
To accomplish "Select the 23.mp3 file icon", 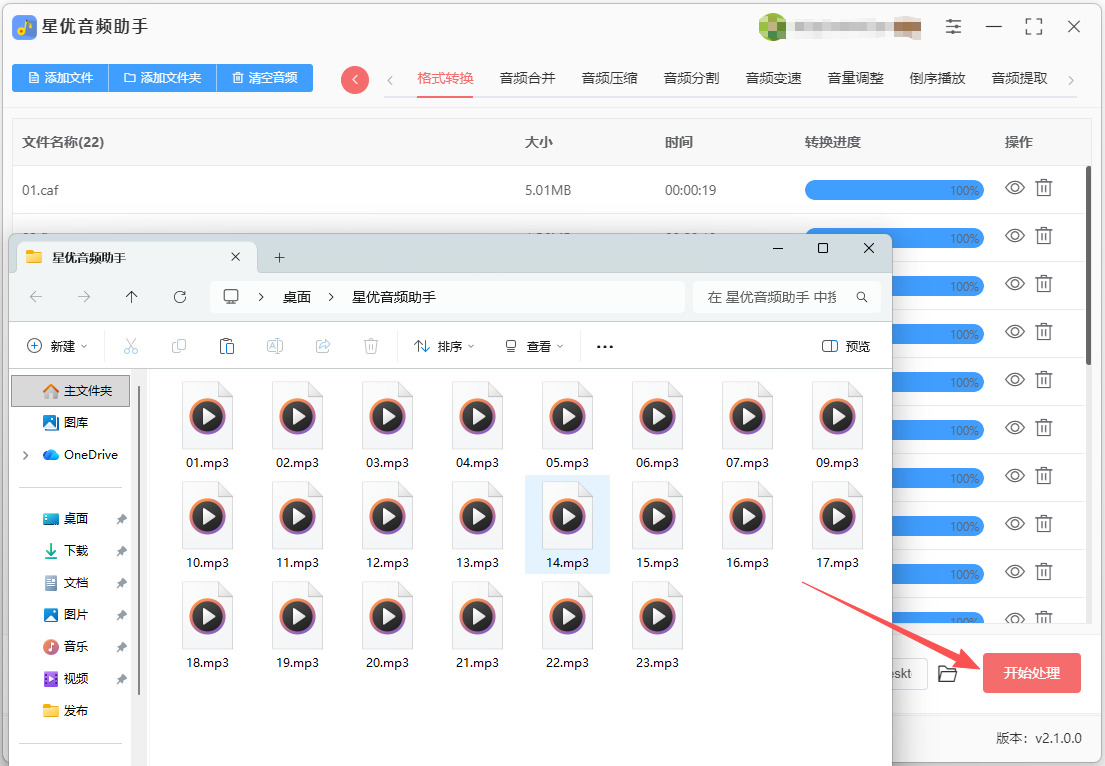I will point(658,616).
